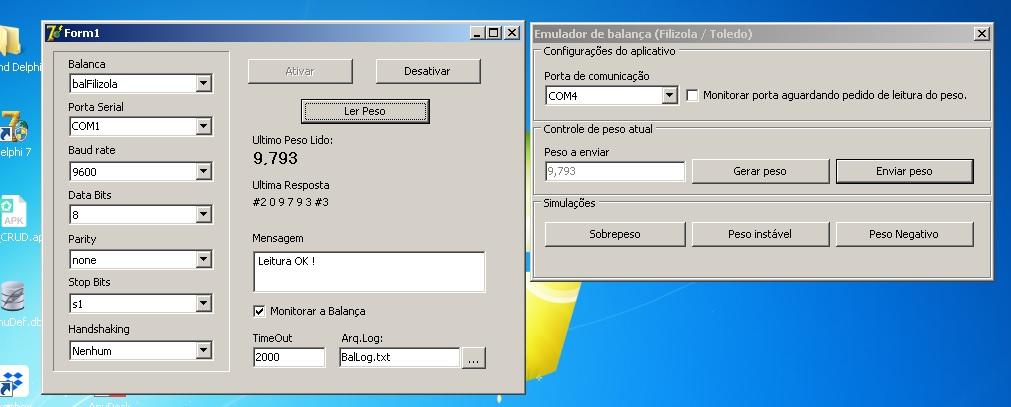
Task: Select the folder icon on the desktop
Action: [x=9, y=41]
